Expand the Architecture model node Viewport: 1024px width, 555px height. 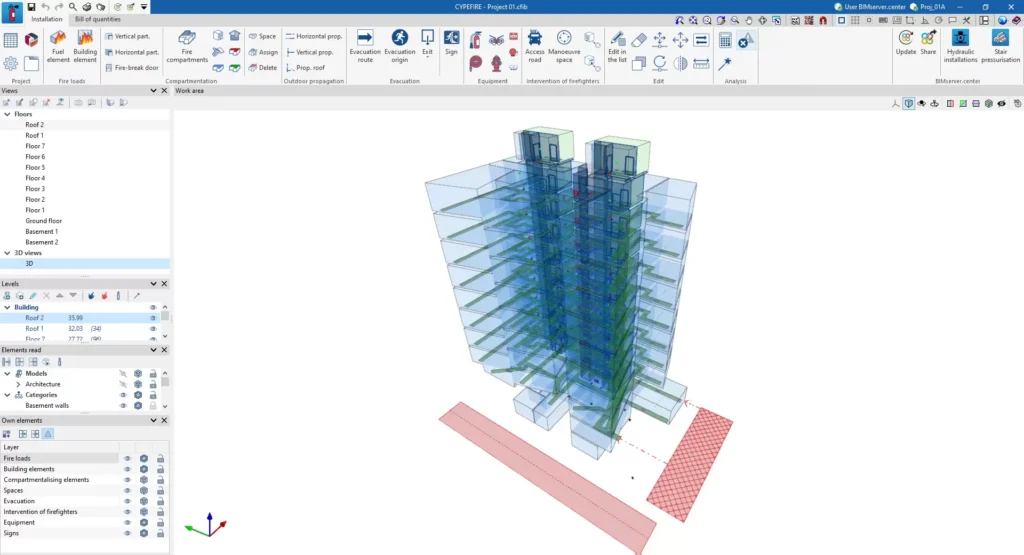(18, 384)
